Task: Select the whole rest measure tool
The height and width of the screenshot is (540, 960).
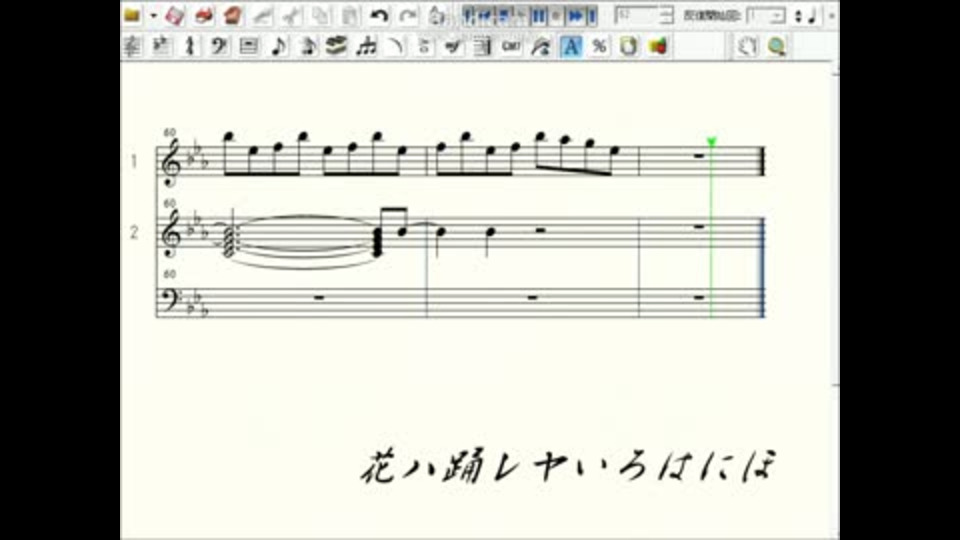Action: tap(248, 46)
